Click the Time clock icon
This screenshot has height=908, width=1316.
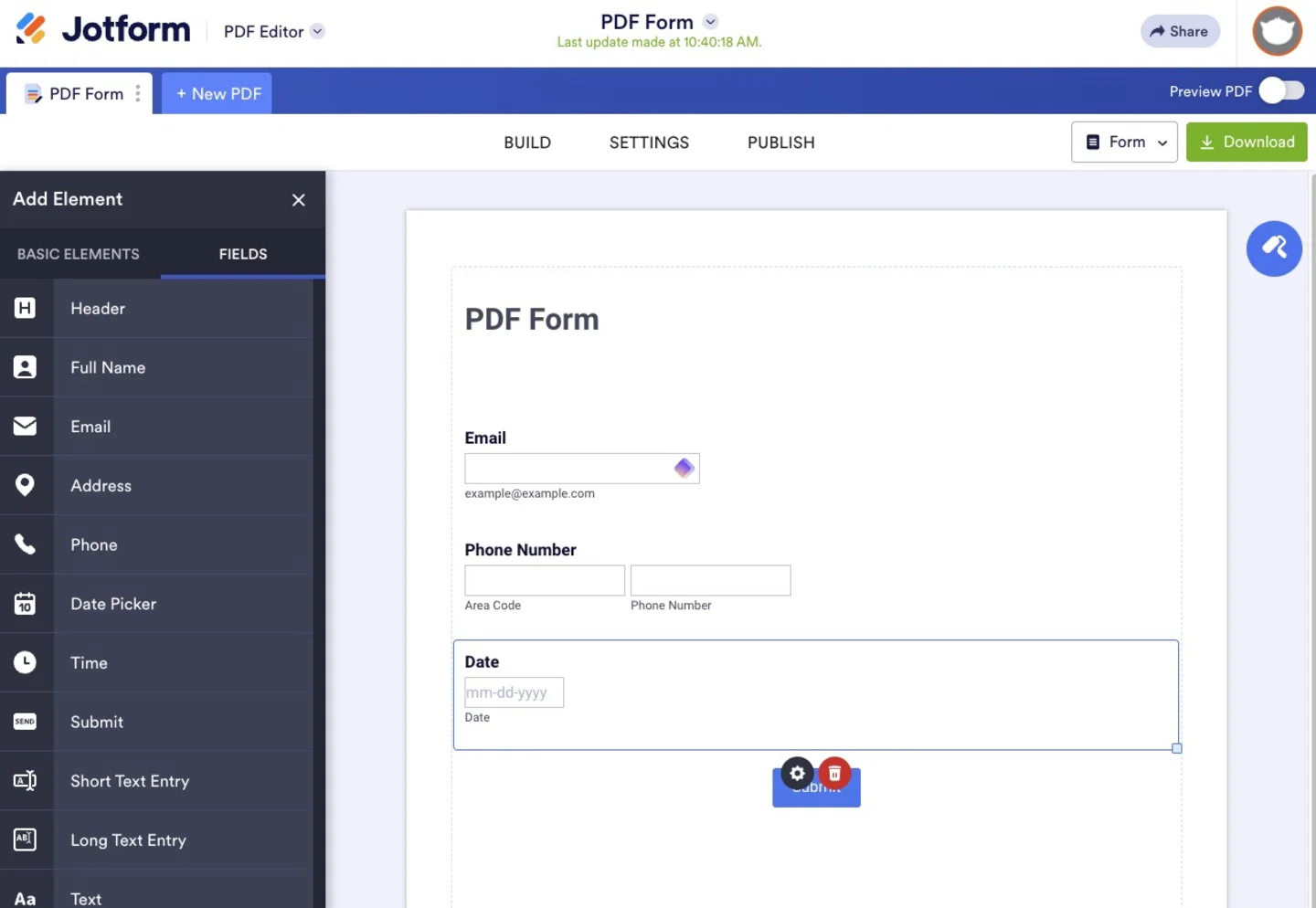26,662
